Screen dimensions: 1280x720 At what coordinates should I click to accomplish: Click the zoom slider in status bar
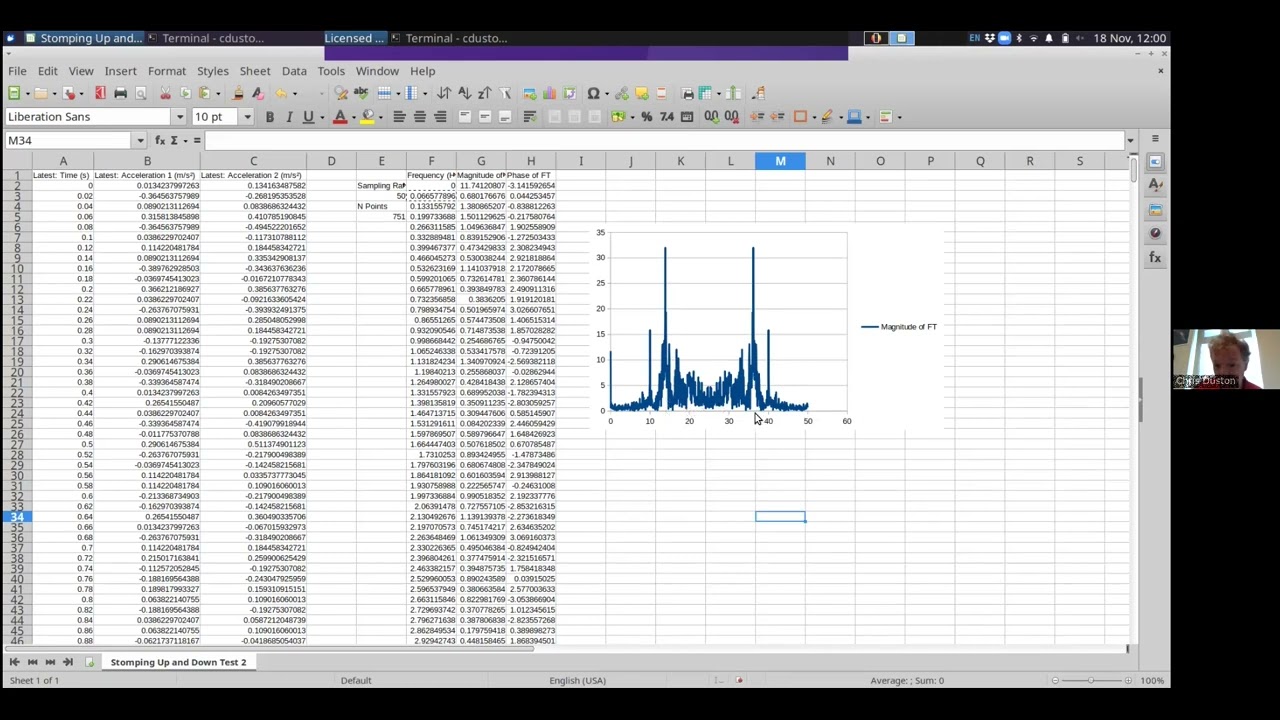[x=1091, y=680]
